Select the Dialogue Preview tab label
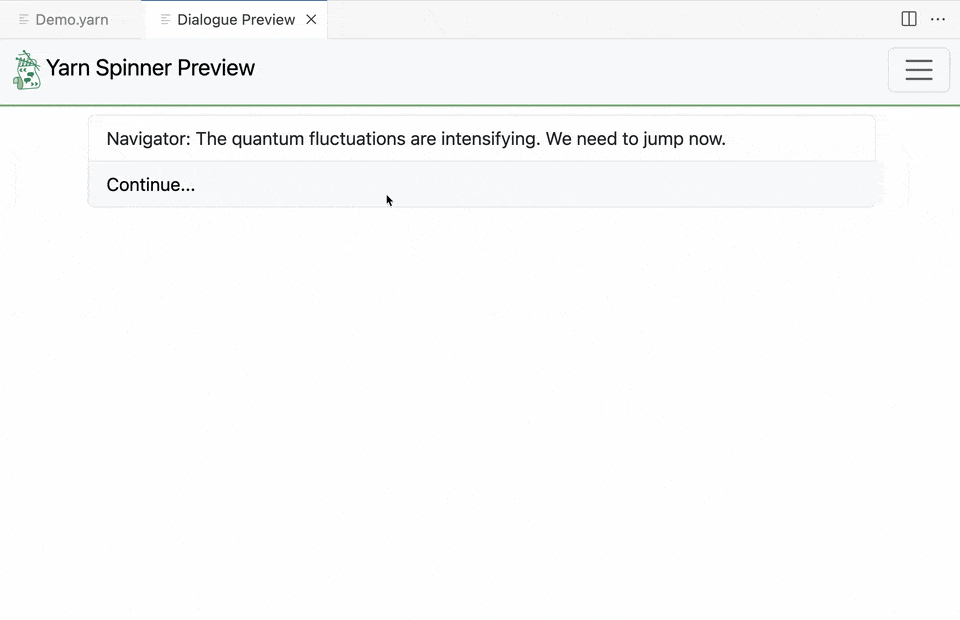The height and width of the screenshot is (620, 960). [236, 20]
